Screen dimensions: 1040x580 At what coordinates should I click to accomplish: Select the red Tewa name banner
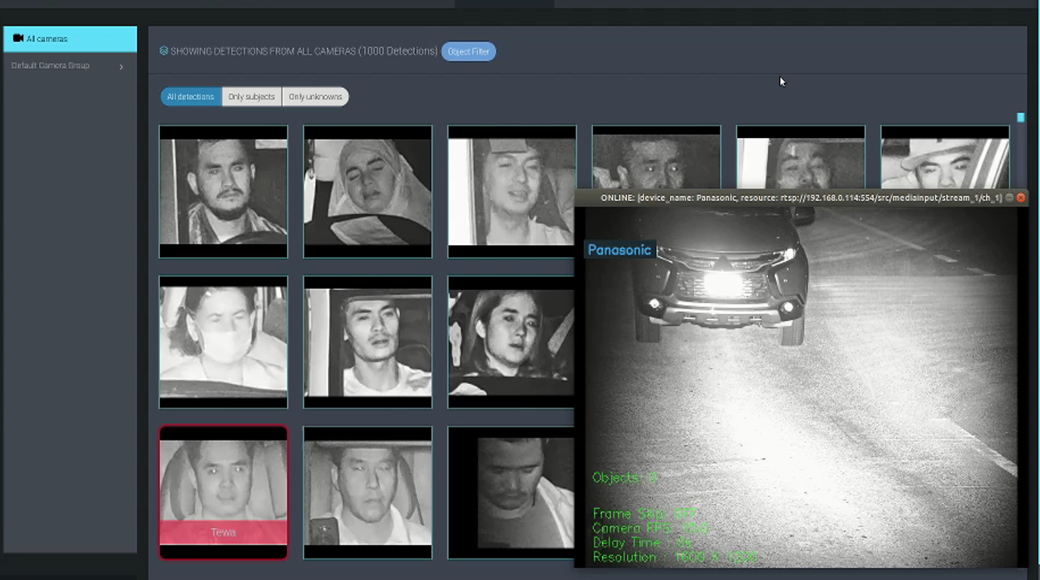click(223, 533)
